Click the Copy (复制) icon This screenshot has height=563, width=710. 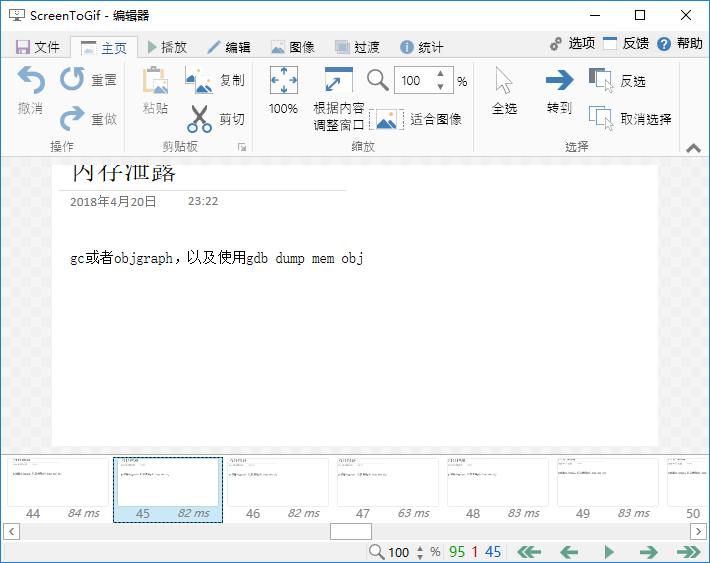pyautogui.click(x=200, y=80)
